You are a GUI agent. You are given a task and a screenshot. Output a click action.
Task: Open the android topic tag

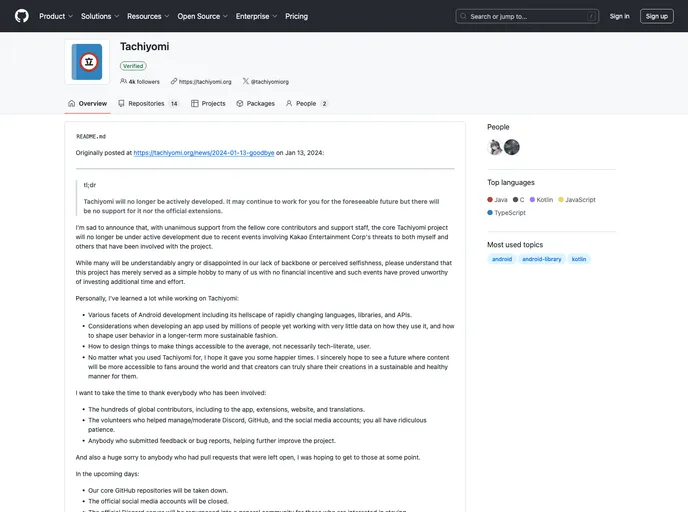tap(502, 259)
